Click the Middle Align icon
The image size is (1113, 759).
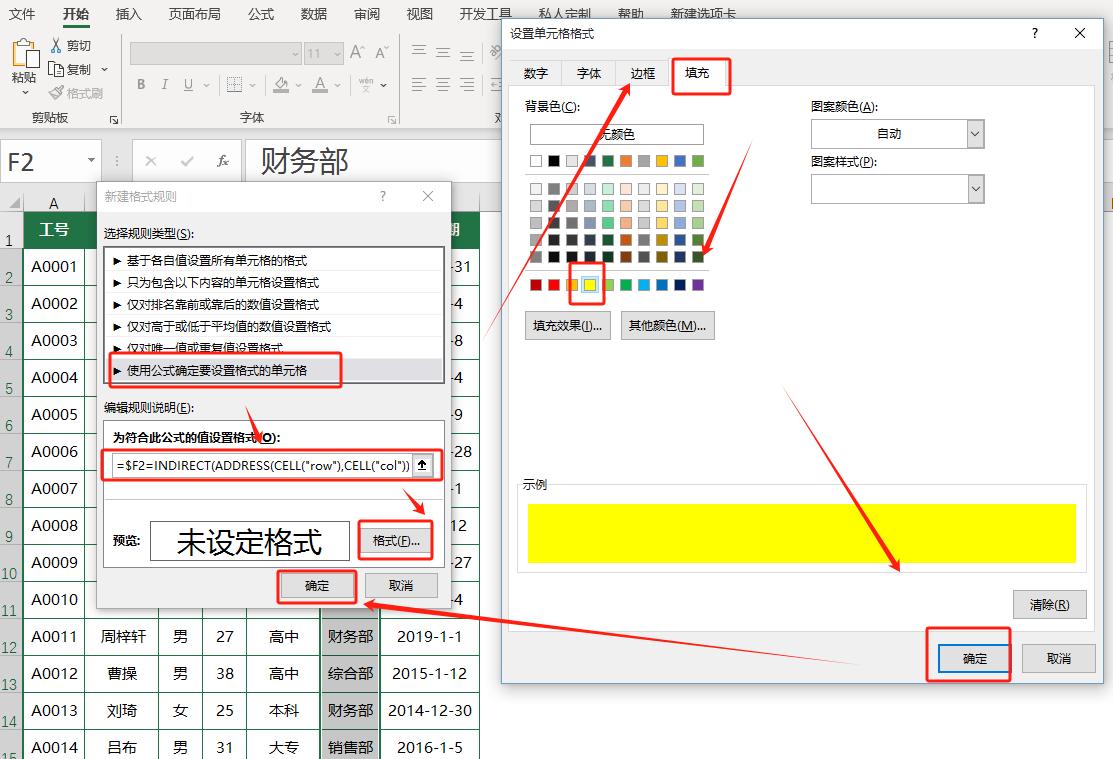443,52
